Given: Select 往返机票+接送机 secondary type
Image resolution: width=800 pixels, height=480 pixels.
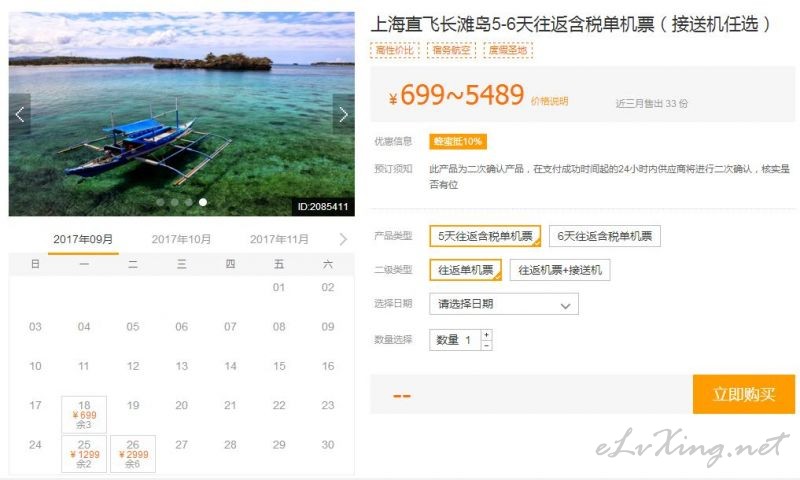Looking at the screenshot, I should point(560,270).
